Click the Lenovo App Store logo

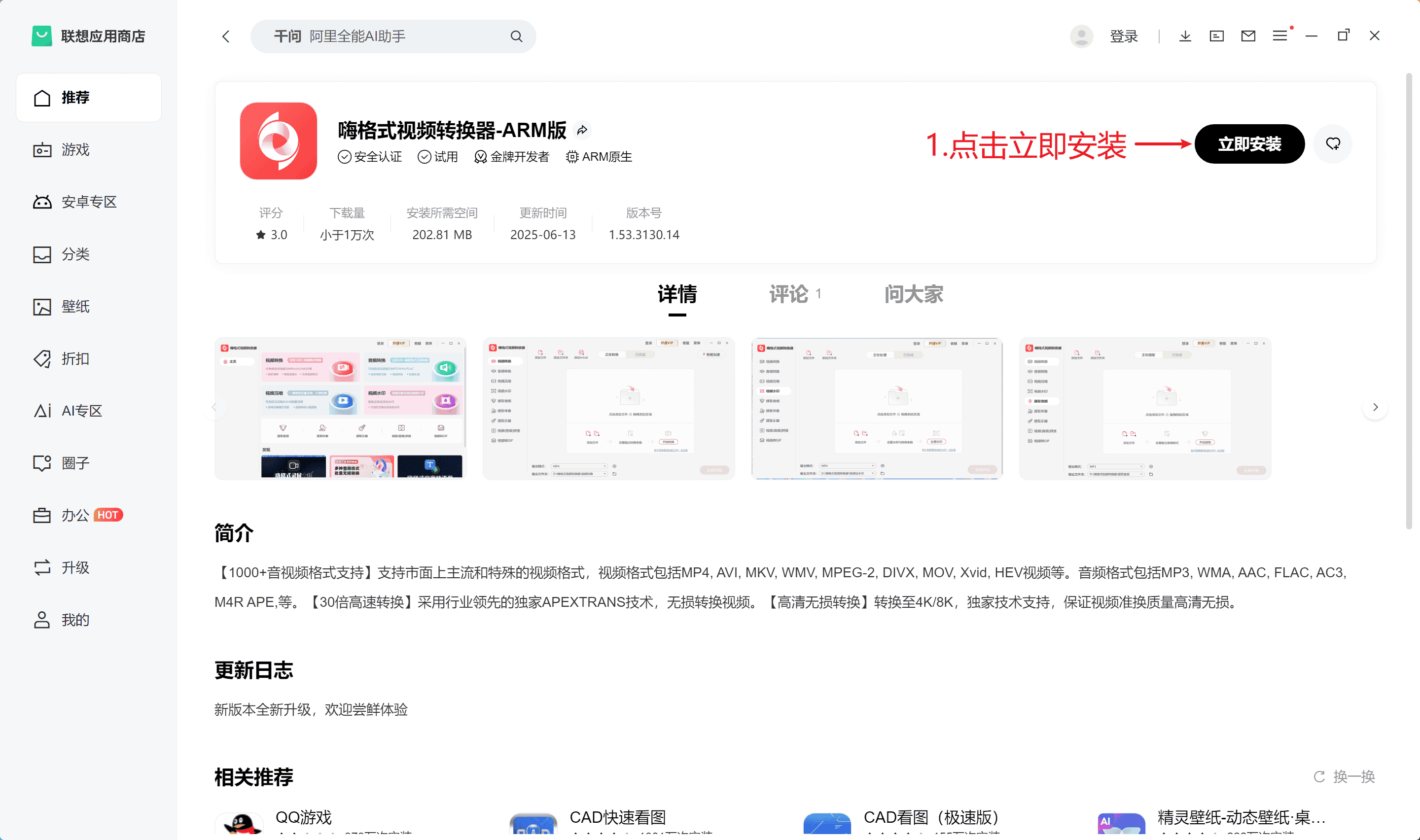point(41,36)
